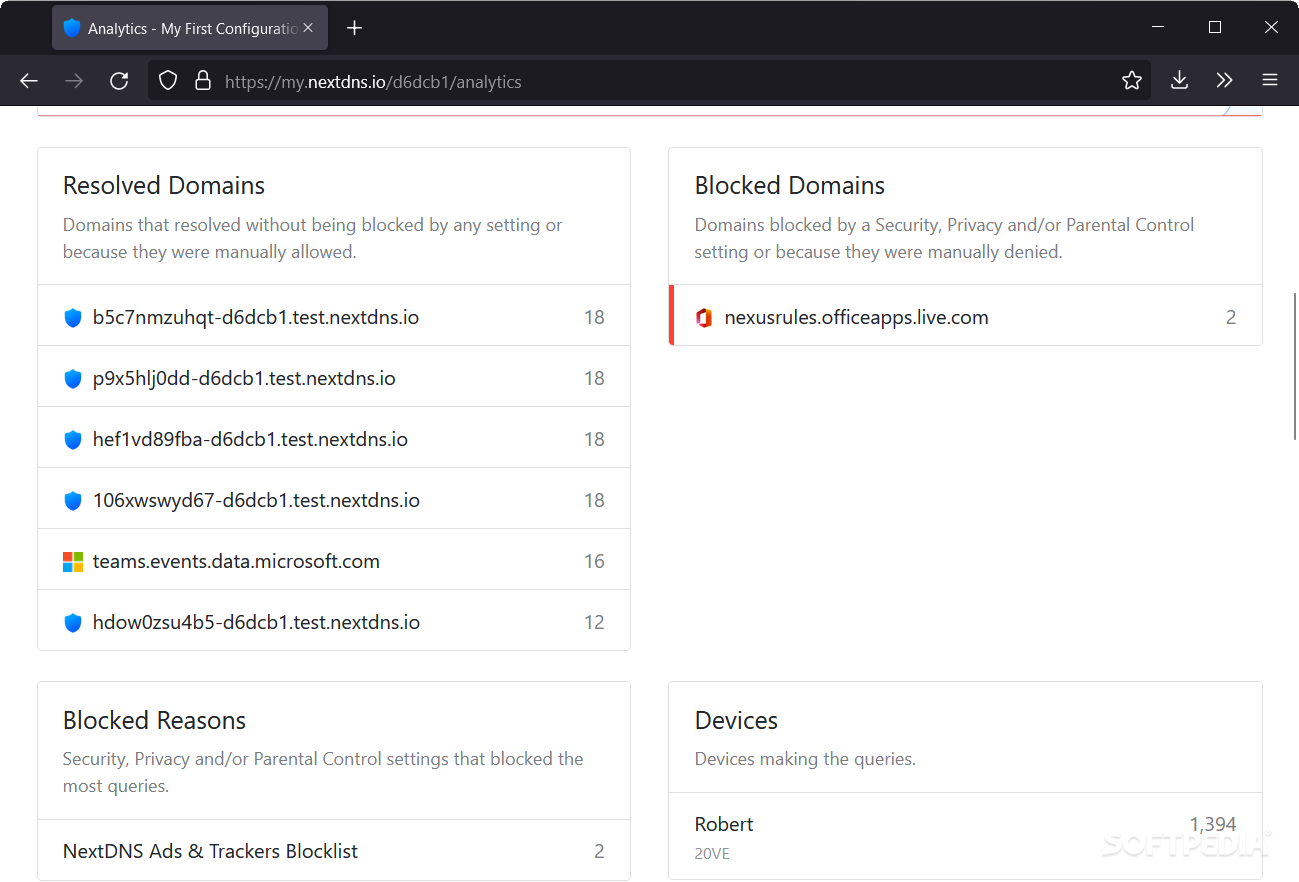Click the browser Forward arrow
The image size is (1299, 882).
[74, 81]
